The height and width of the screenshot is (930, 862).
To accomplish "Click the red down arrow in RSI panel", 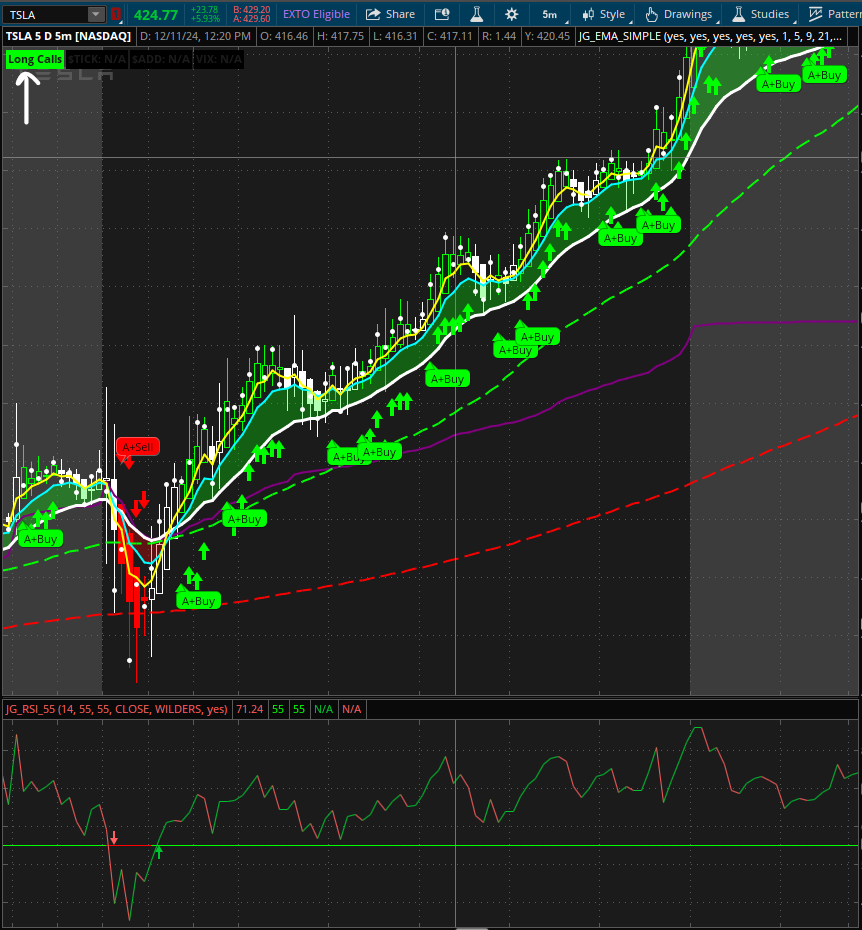I will point(114,838).
